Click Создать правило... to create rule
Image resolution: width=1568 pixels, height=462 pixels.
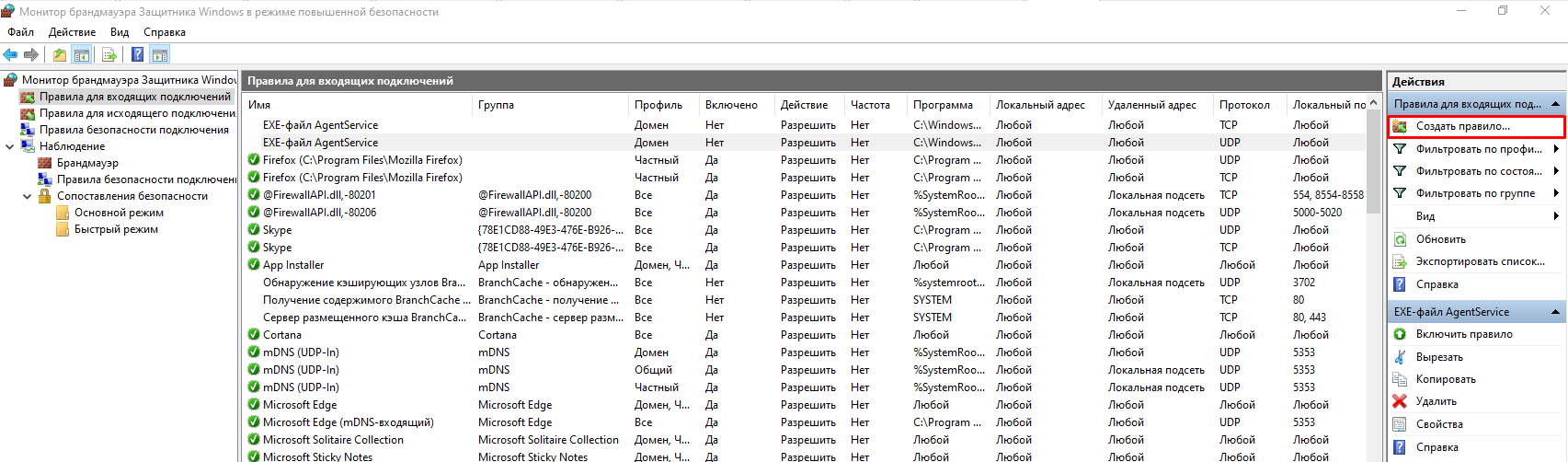(x=1462, y=126)
